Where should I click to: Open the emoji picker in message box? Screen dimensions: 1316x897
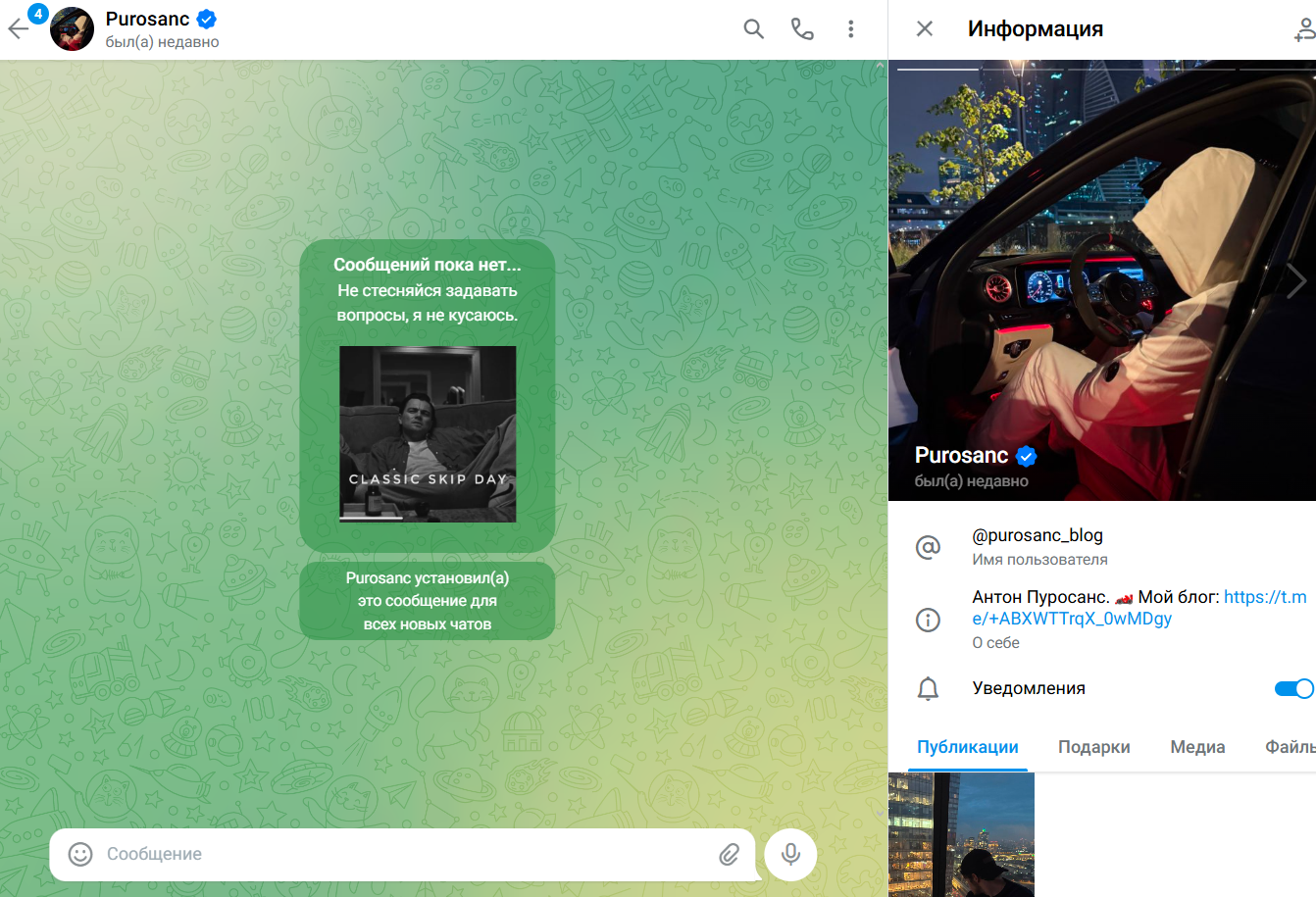[x=80, y=854]
